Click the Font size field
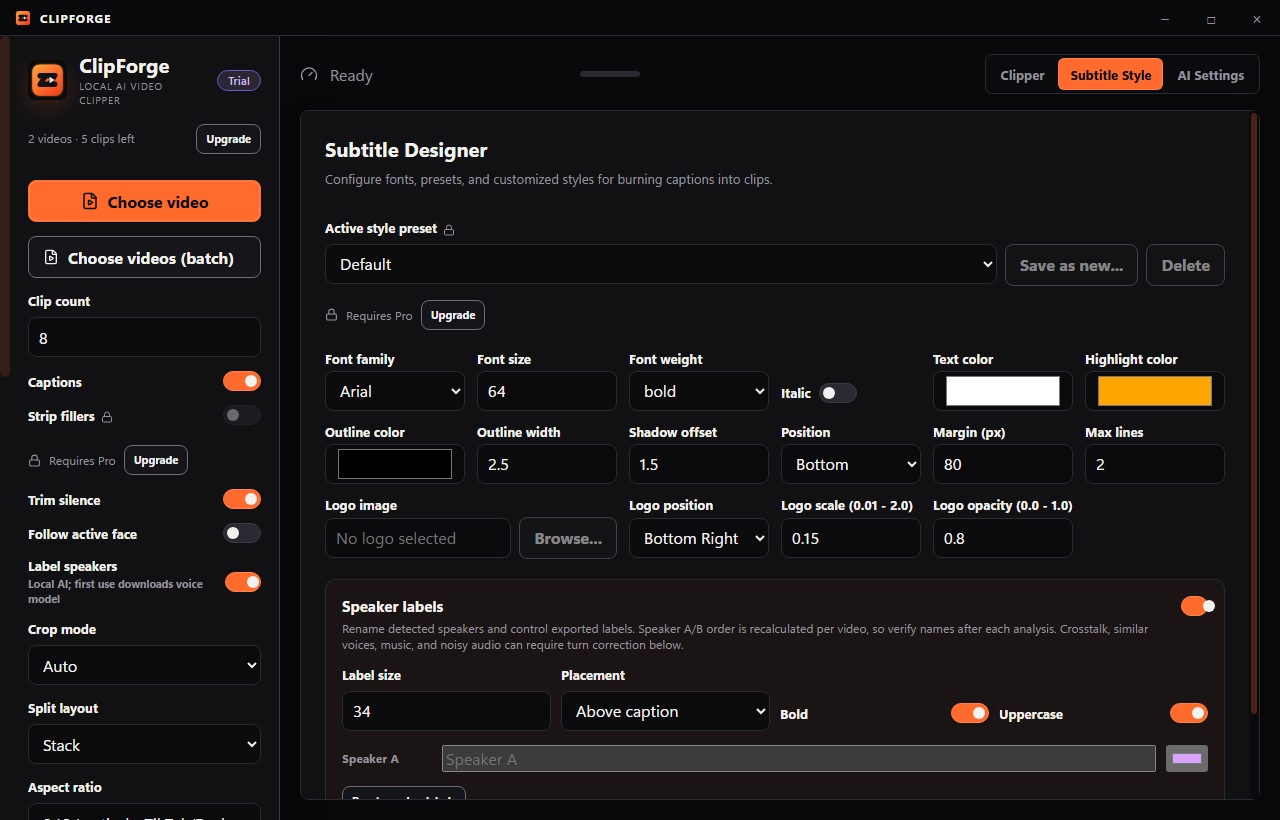Viewport: 1280px width, 820px height. click(x=547, y=391)
